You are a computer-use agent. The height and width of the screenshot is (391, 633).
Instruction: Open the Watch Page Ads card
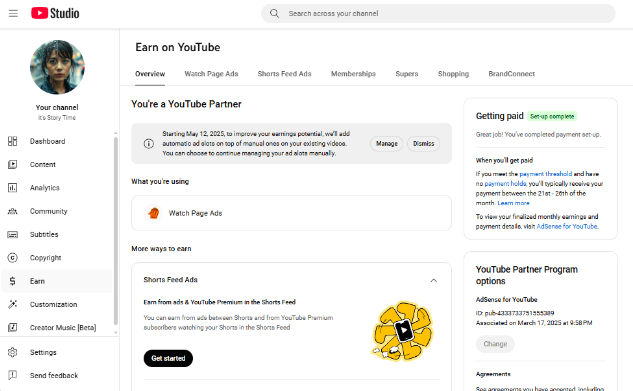[291, 213]
